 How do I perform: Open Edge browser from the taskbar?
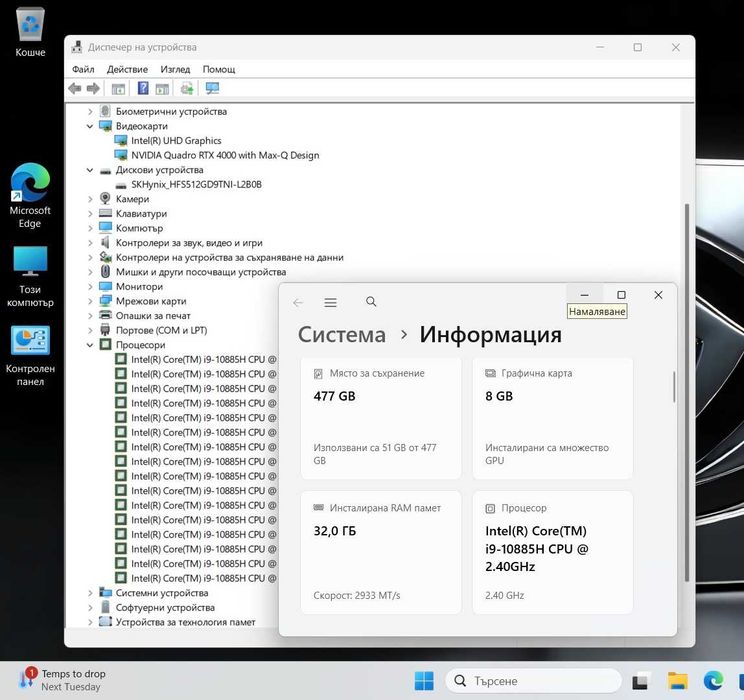(x=713, y=681)
